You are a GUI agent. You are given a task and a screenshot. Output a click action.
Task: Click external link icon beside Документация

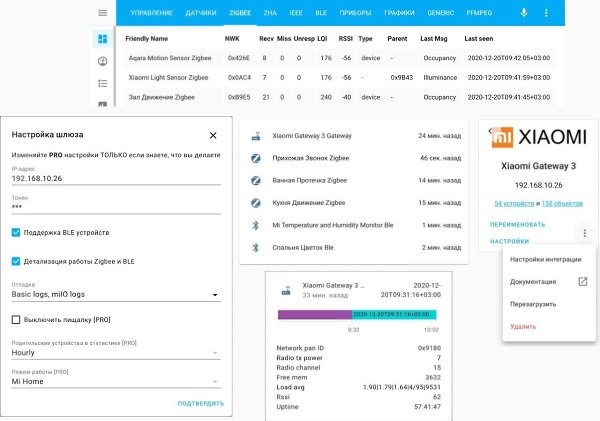pyautogui.click(x=582, y=282)
